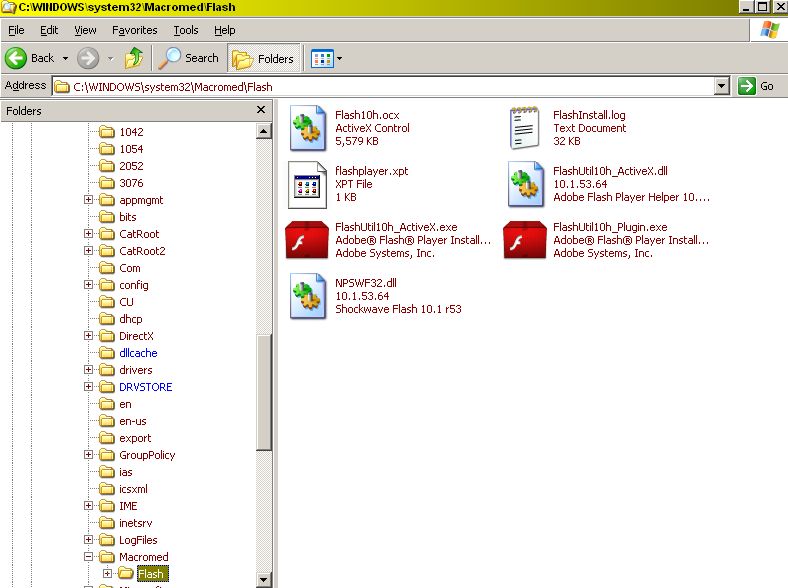Open the File menu
788x588 pixels.
point(16,30)
